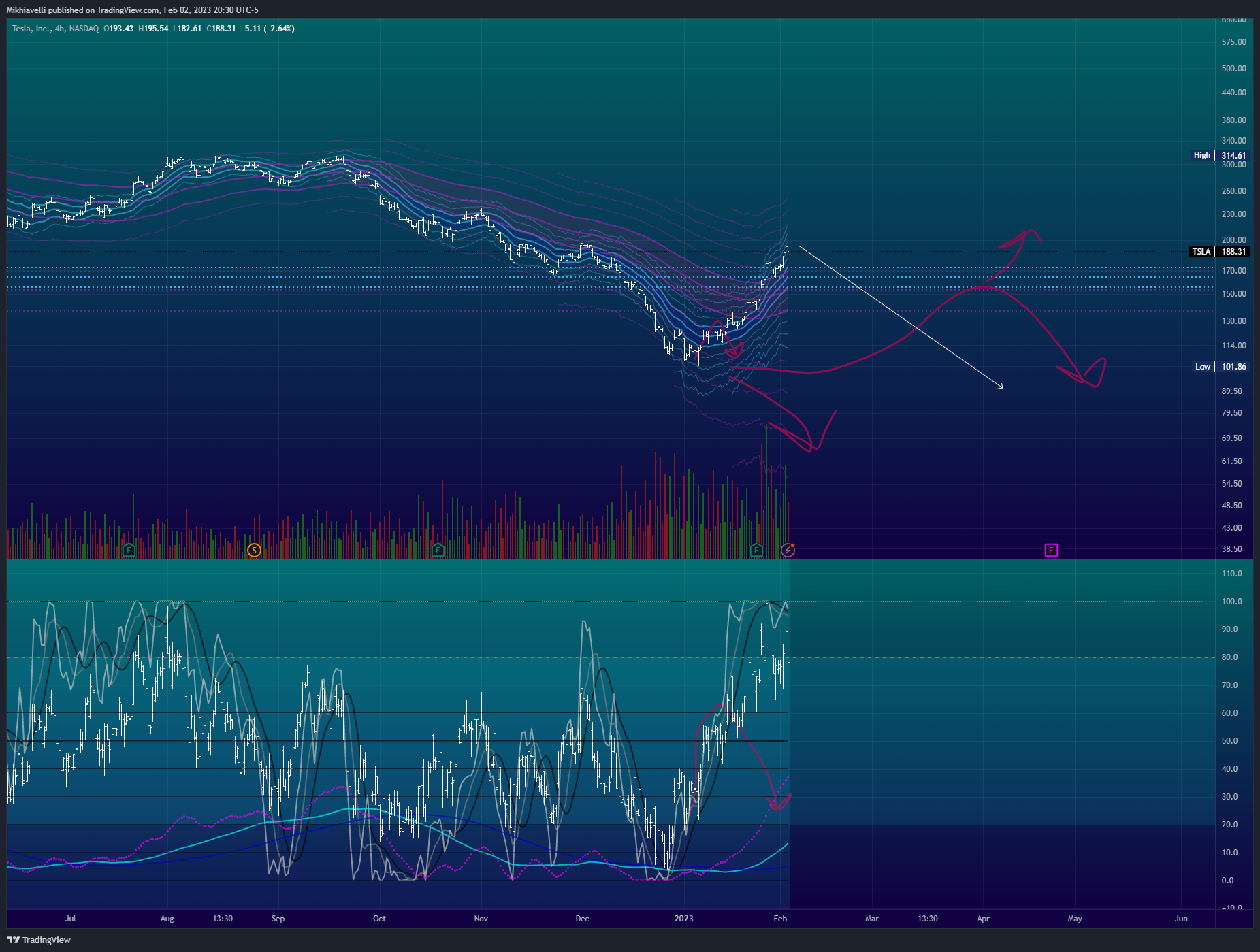
Task: Click the 'Jul' label on the time axis
Action: tap(70, 919)
